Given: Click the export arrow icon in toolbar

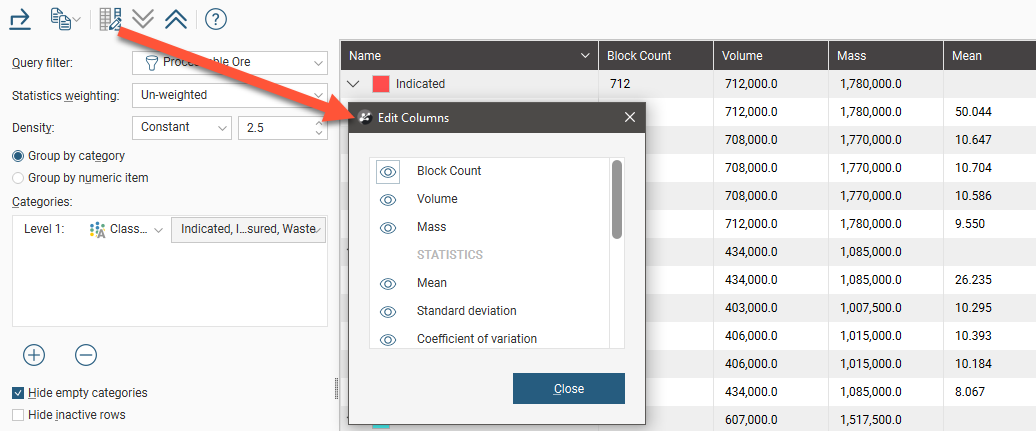Looking at the screenshot, I should point(21,18).
